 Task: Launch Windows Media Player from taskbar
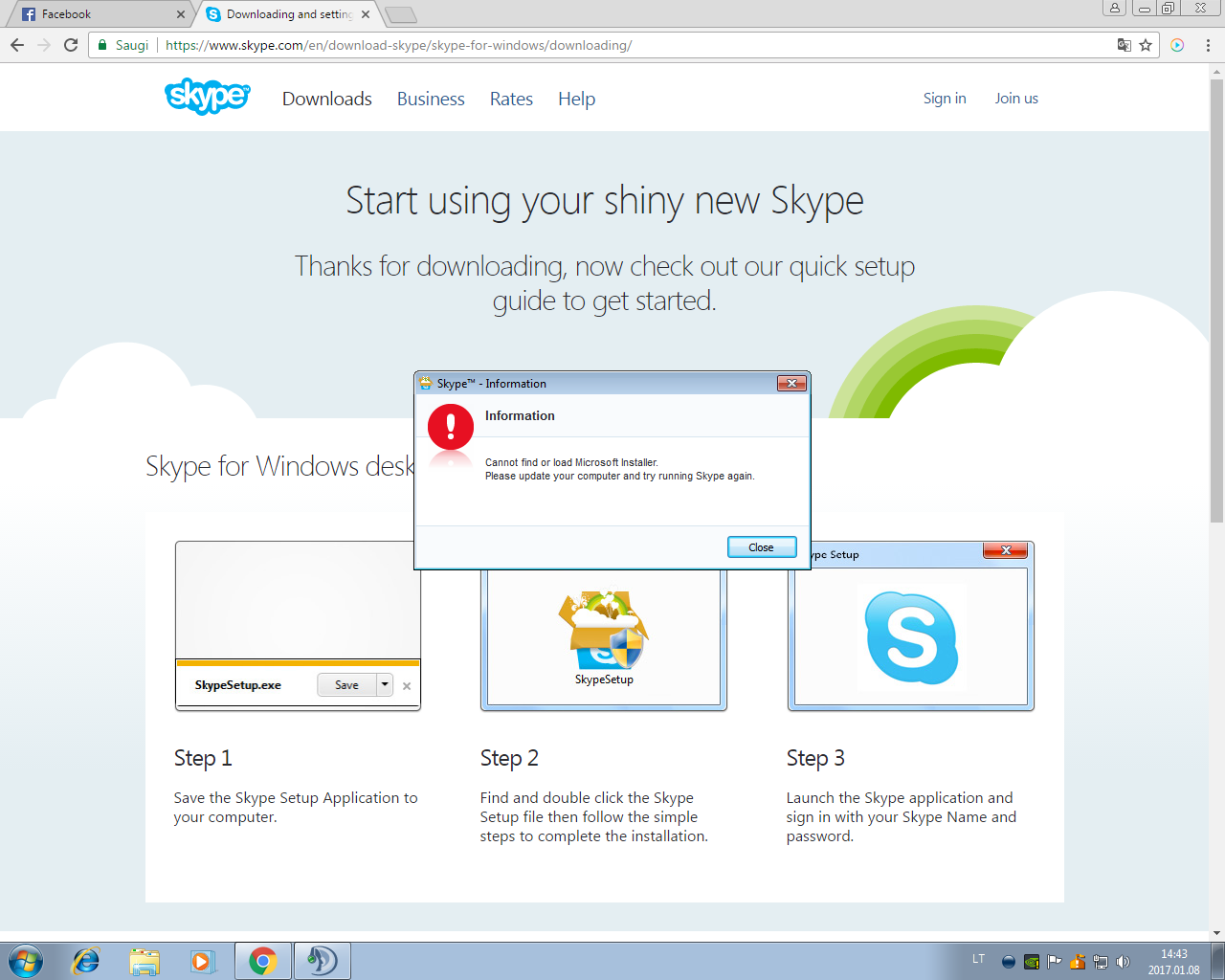point(202,961)
